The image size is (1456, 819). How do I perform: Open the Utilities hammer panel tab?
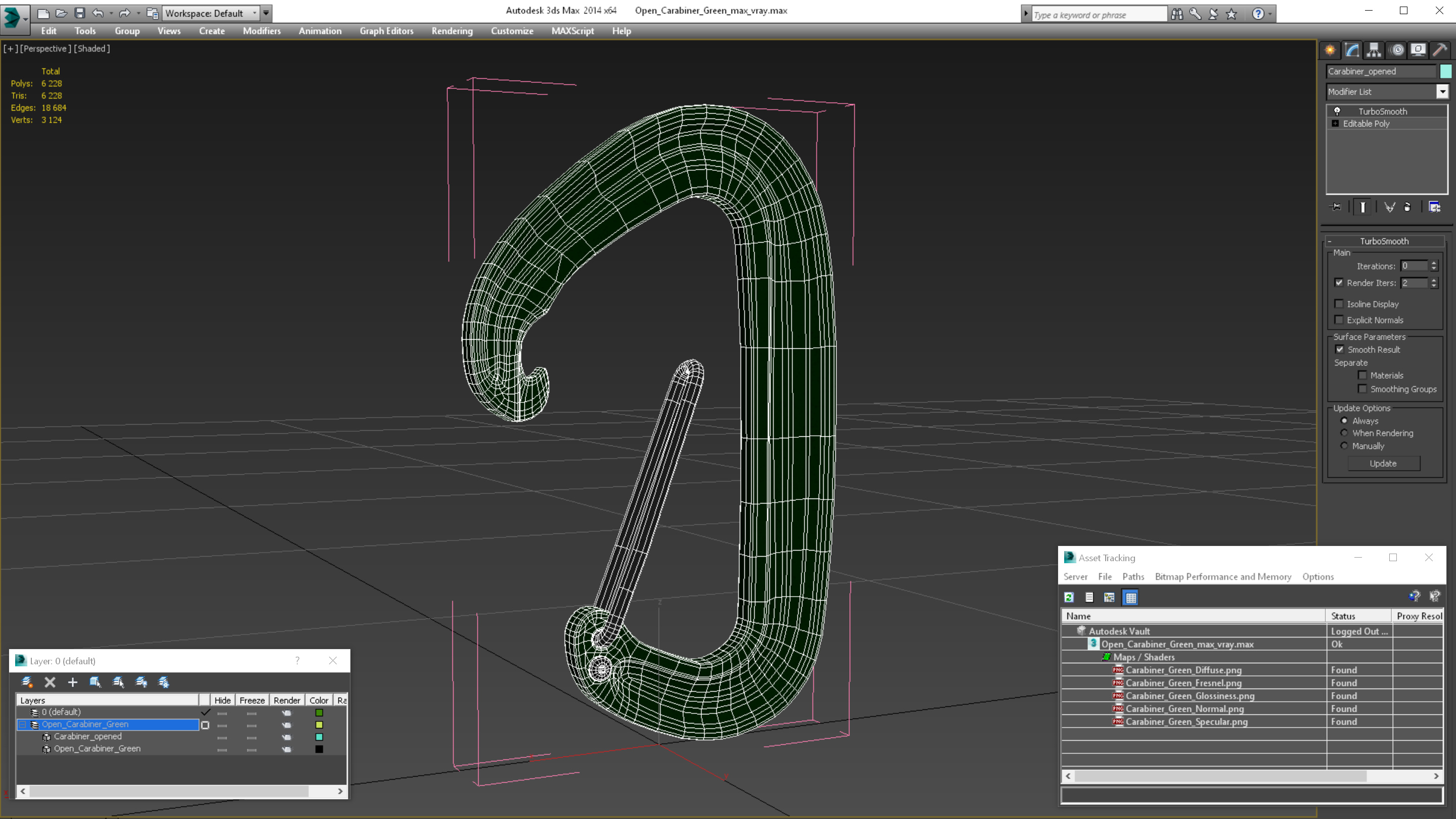coord(1440,50)
